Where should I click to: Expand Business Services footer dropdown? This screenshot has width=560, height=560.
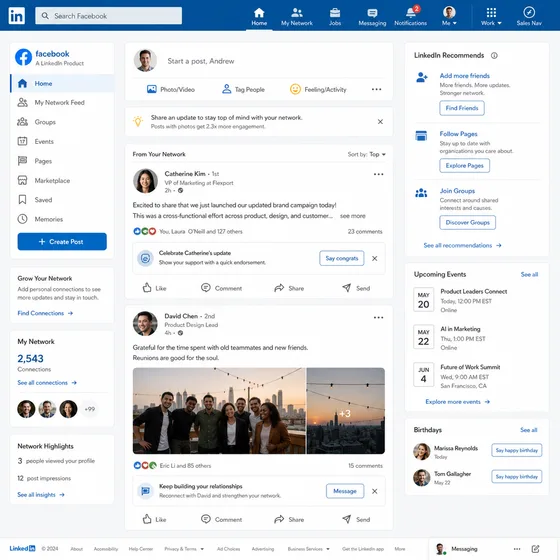[309, 549]
